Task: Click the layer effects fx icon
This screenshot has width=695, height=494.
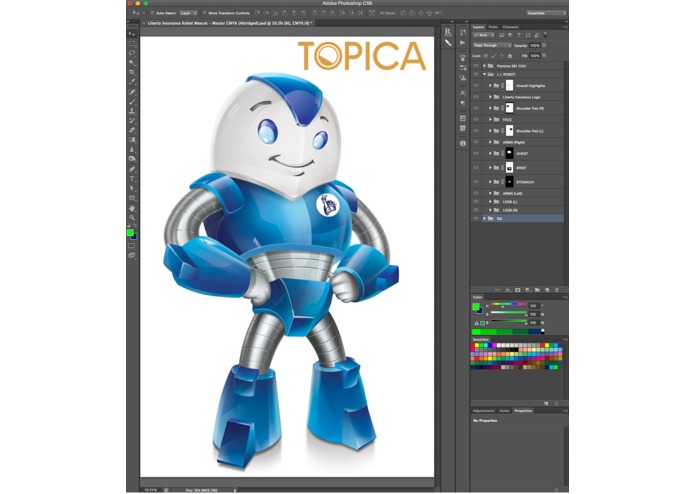Action: [x=508, y=290]
